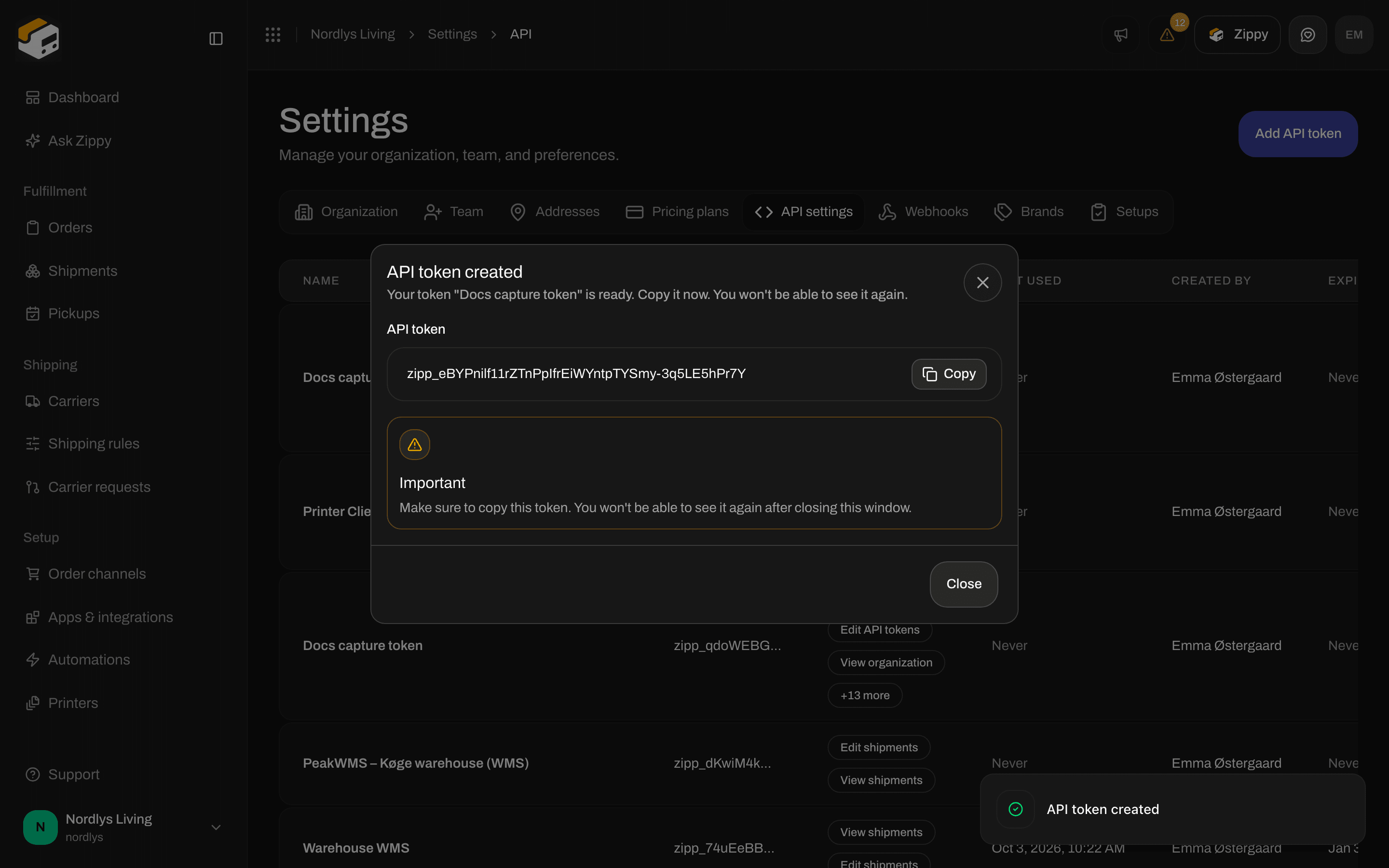Image resolution: width=1389 pixels, height=868 pixels.
Task: Toggle the sidebar collapse icon
Action: [x=216, y=39]
